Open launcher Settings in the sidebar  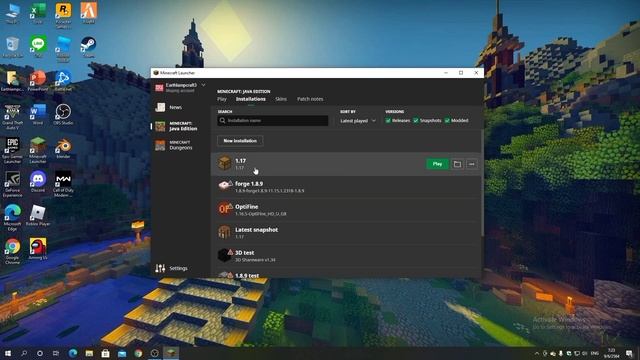pos(172,268)
